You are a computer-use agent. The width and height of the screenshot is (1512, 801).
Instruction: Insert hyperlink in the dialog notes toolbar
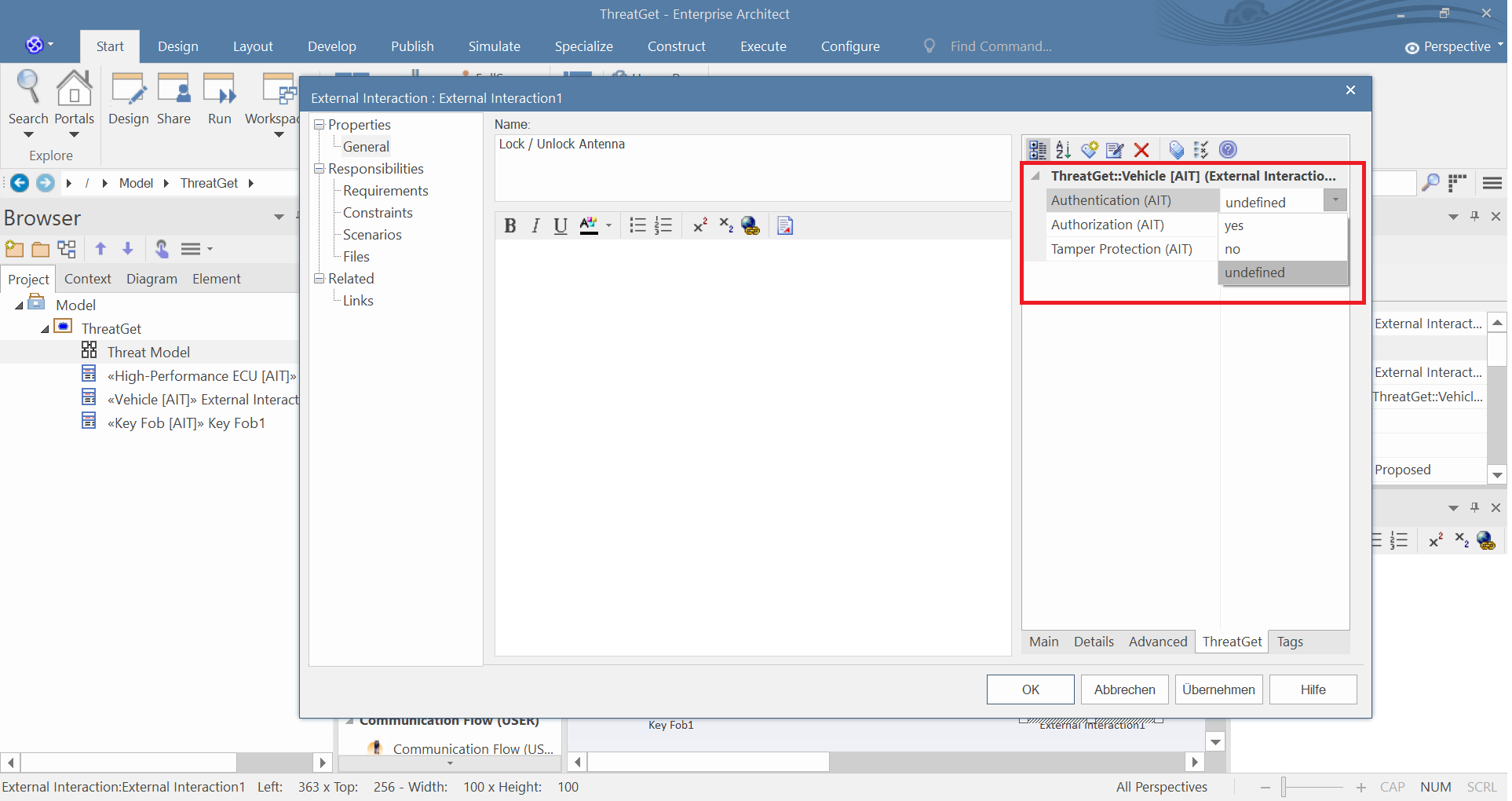tap(751, 226)
